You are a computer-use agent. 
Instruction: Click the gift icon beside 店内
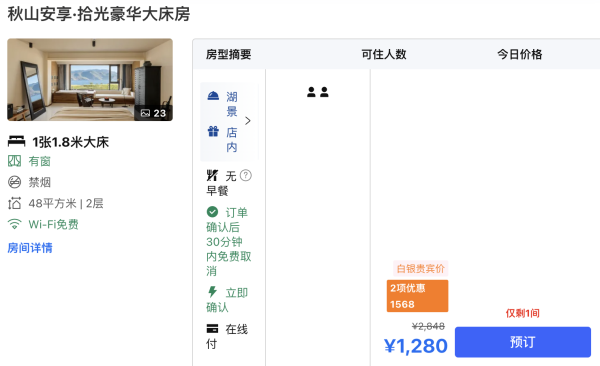tap(213, 132)
